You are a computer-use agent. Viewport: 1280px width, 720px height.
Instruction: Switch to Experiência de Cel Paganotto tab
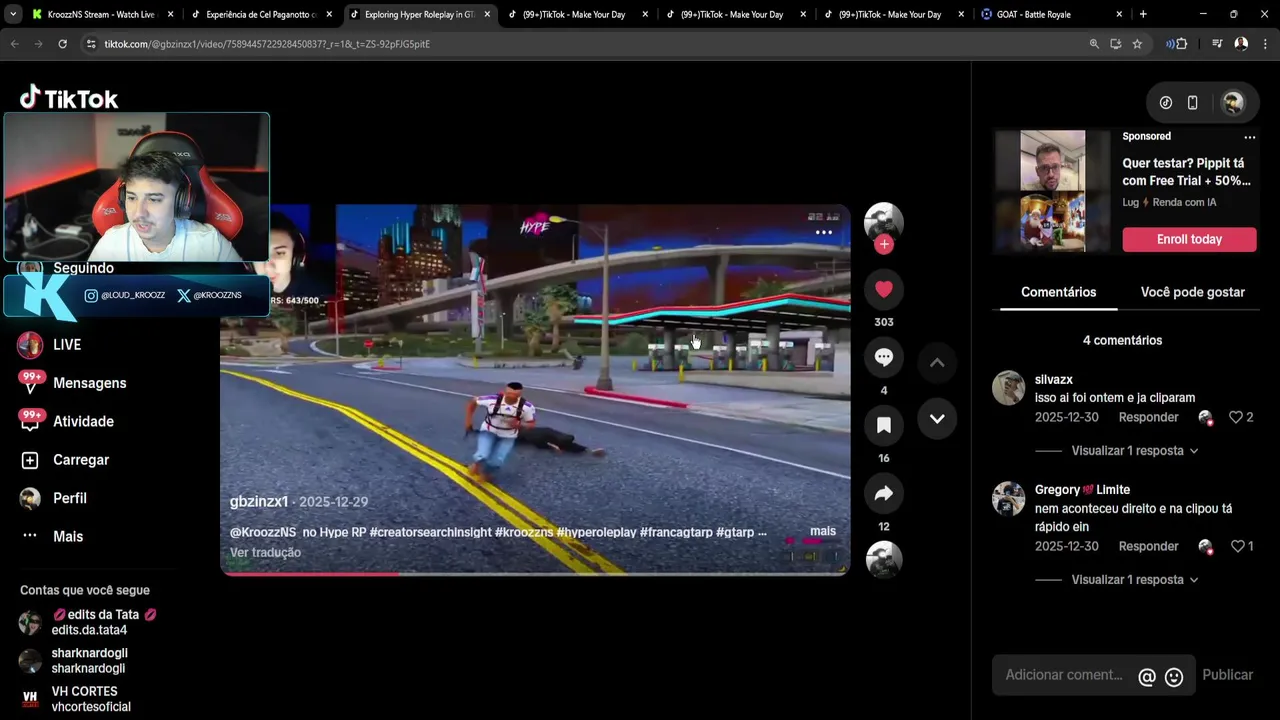coord(261,14)
